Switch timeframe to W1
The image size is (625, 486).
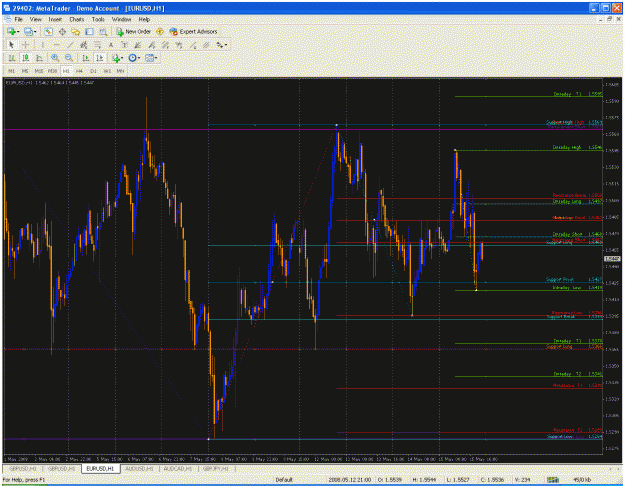click(107, 71)
